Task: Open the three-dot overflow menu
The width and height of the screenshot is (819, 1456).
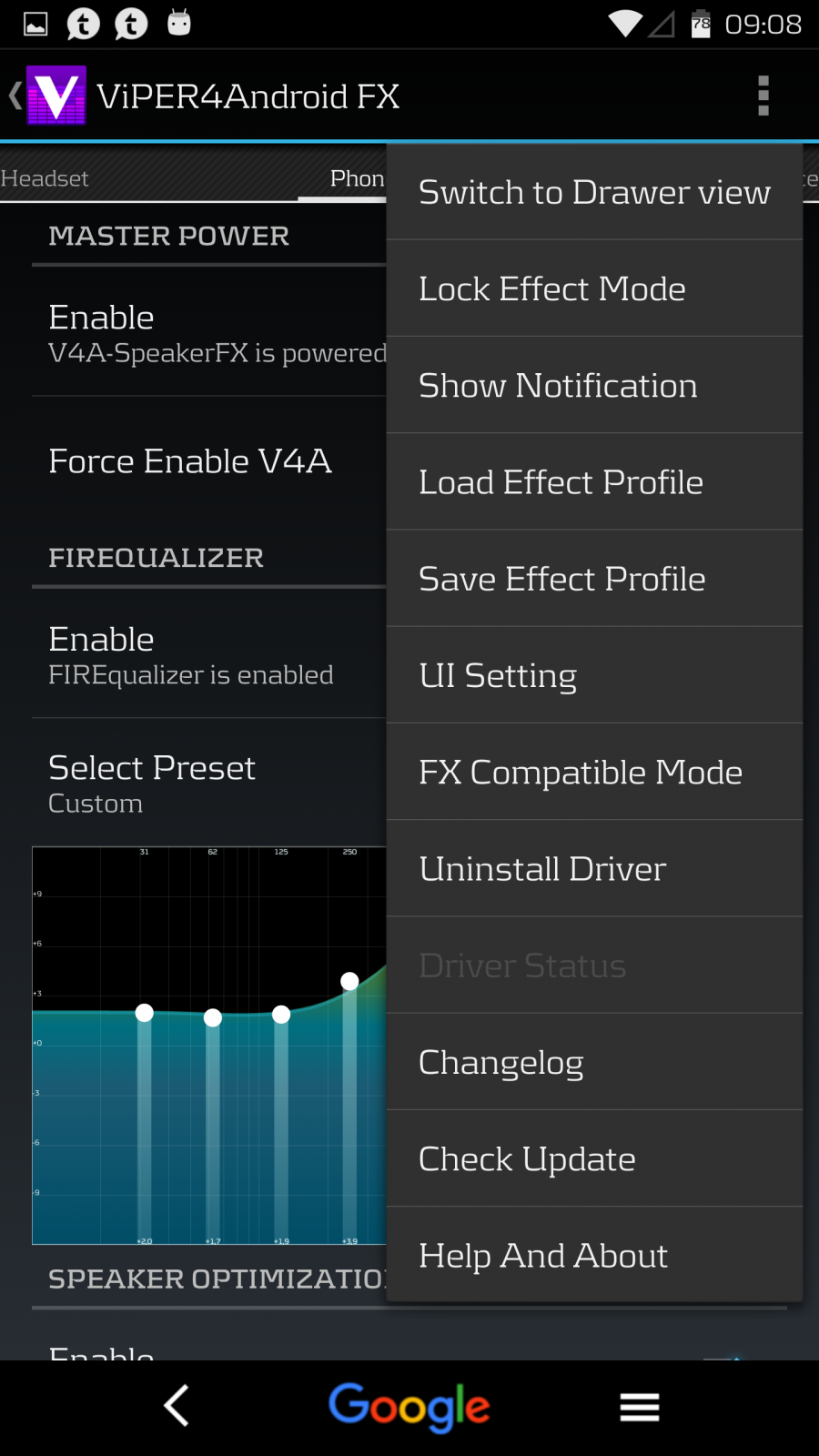Action: point(763,96)
